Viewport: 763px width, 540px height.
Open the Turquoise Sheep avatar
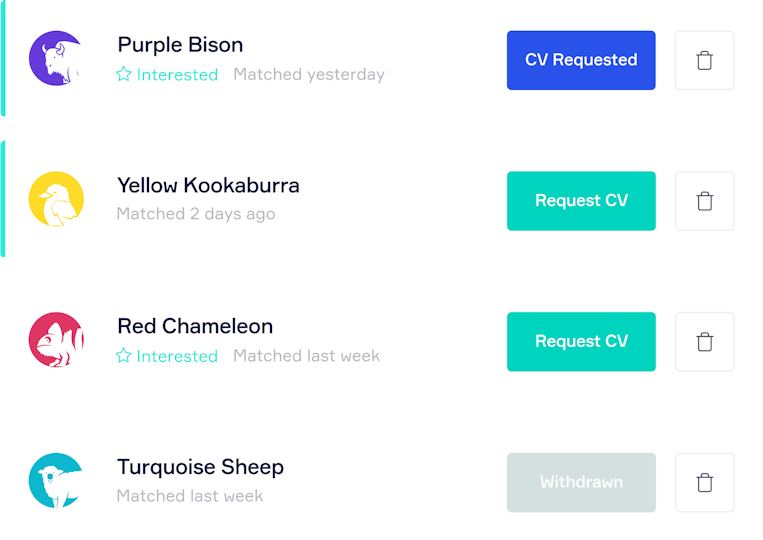[x=56, y=481]
